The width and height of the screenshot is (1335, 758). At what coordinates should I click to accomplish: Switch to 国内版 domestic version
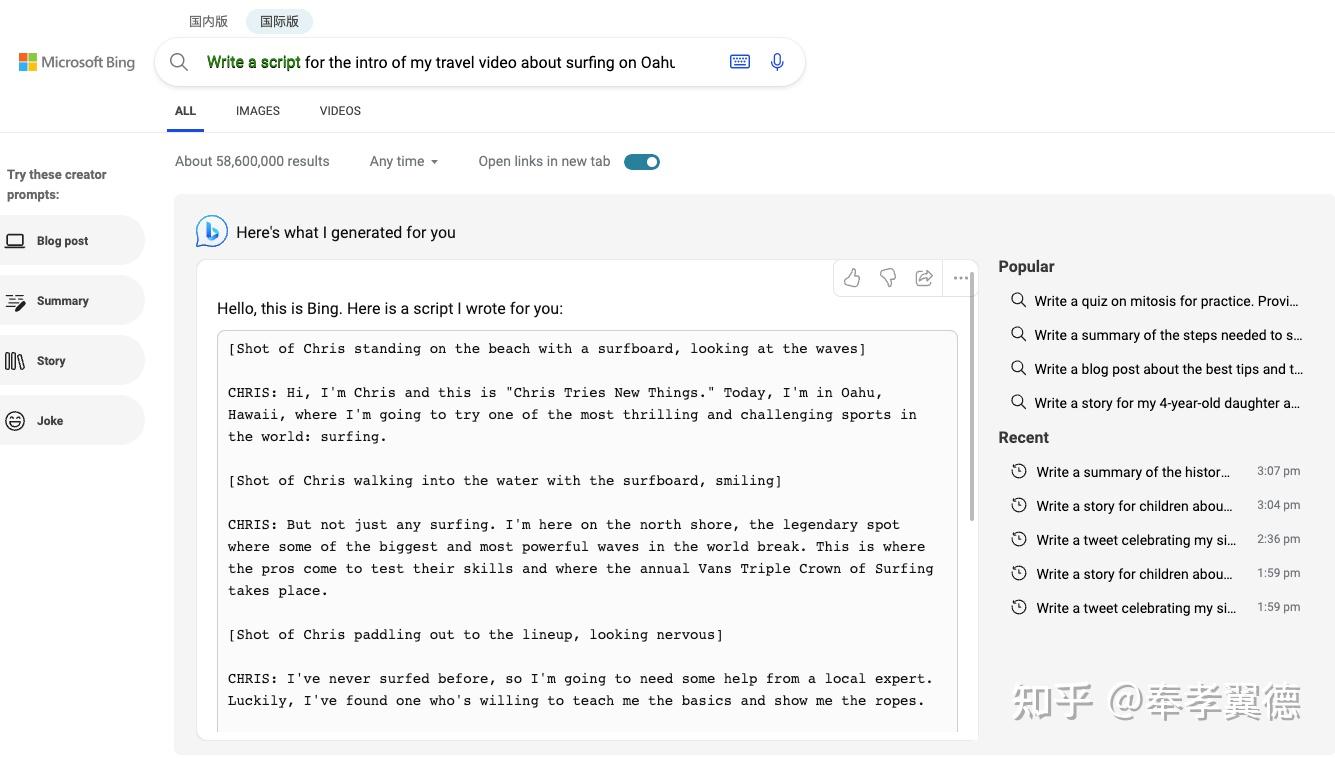point(209,21)
